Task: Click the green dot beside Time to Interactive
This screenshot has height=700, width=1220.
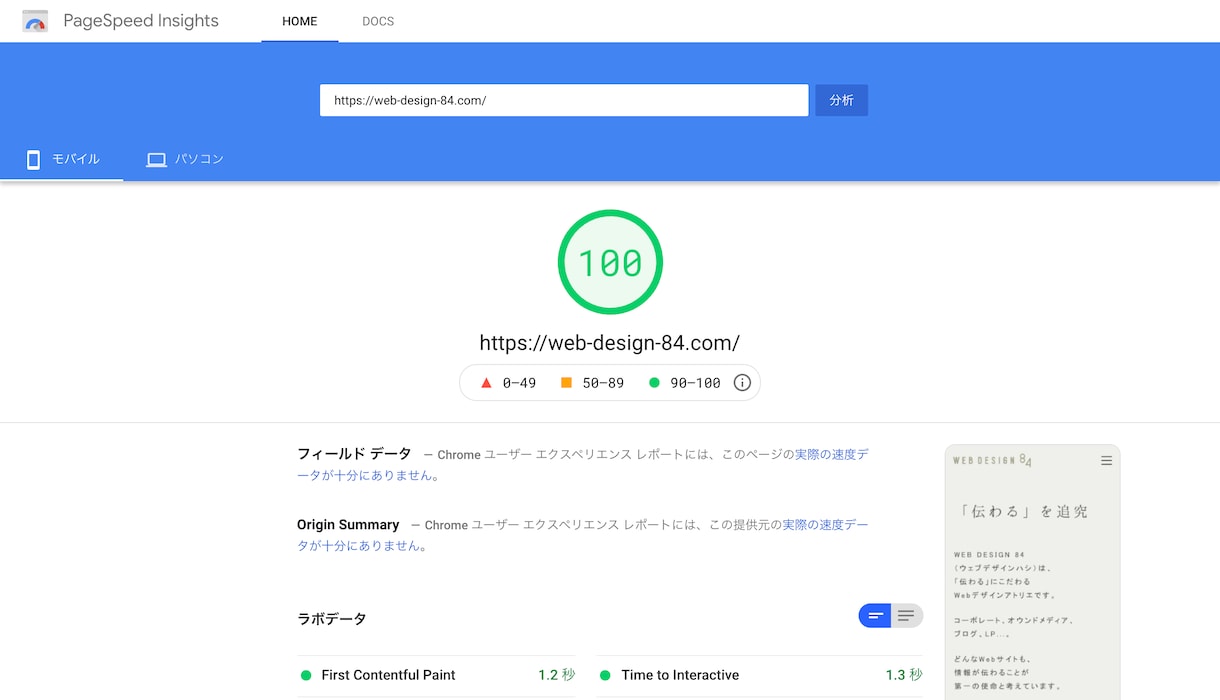Action: tap(605, 676)
